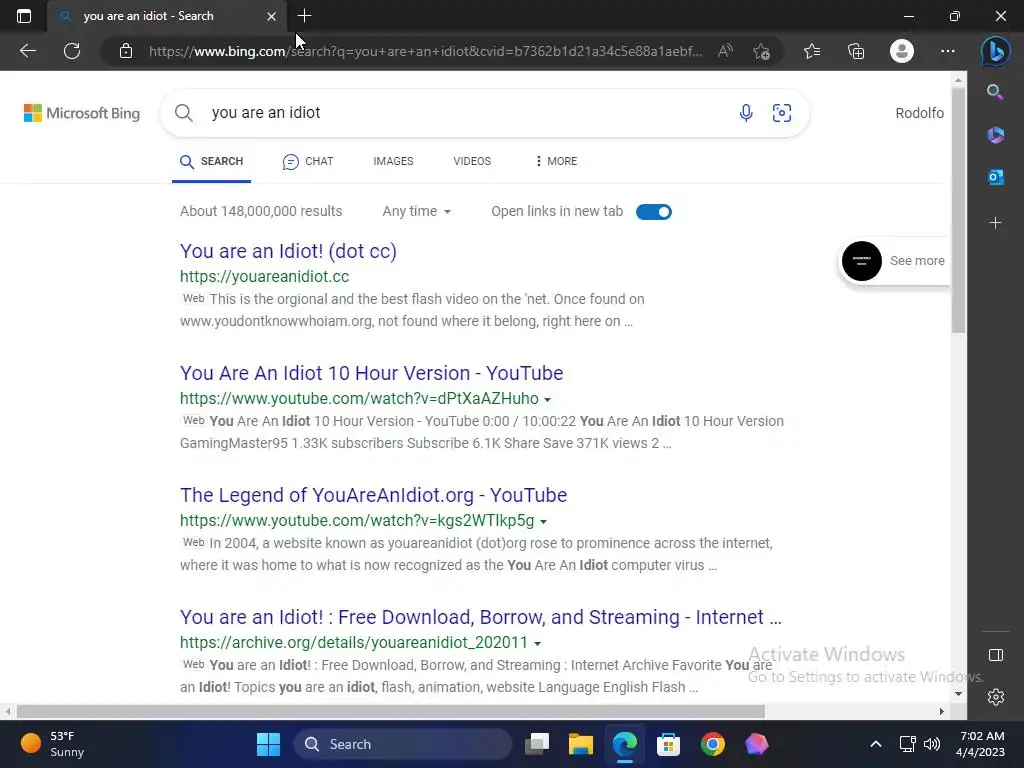Expand the Any time filter dropdown
Viewport: 1024px width, 768px height.
(x=417, y=212)
